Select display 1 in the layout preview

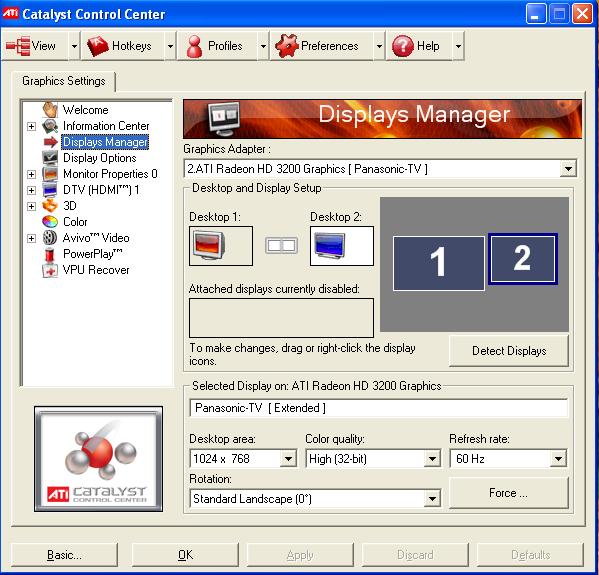pyautogui.click(x=439, y=263)
